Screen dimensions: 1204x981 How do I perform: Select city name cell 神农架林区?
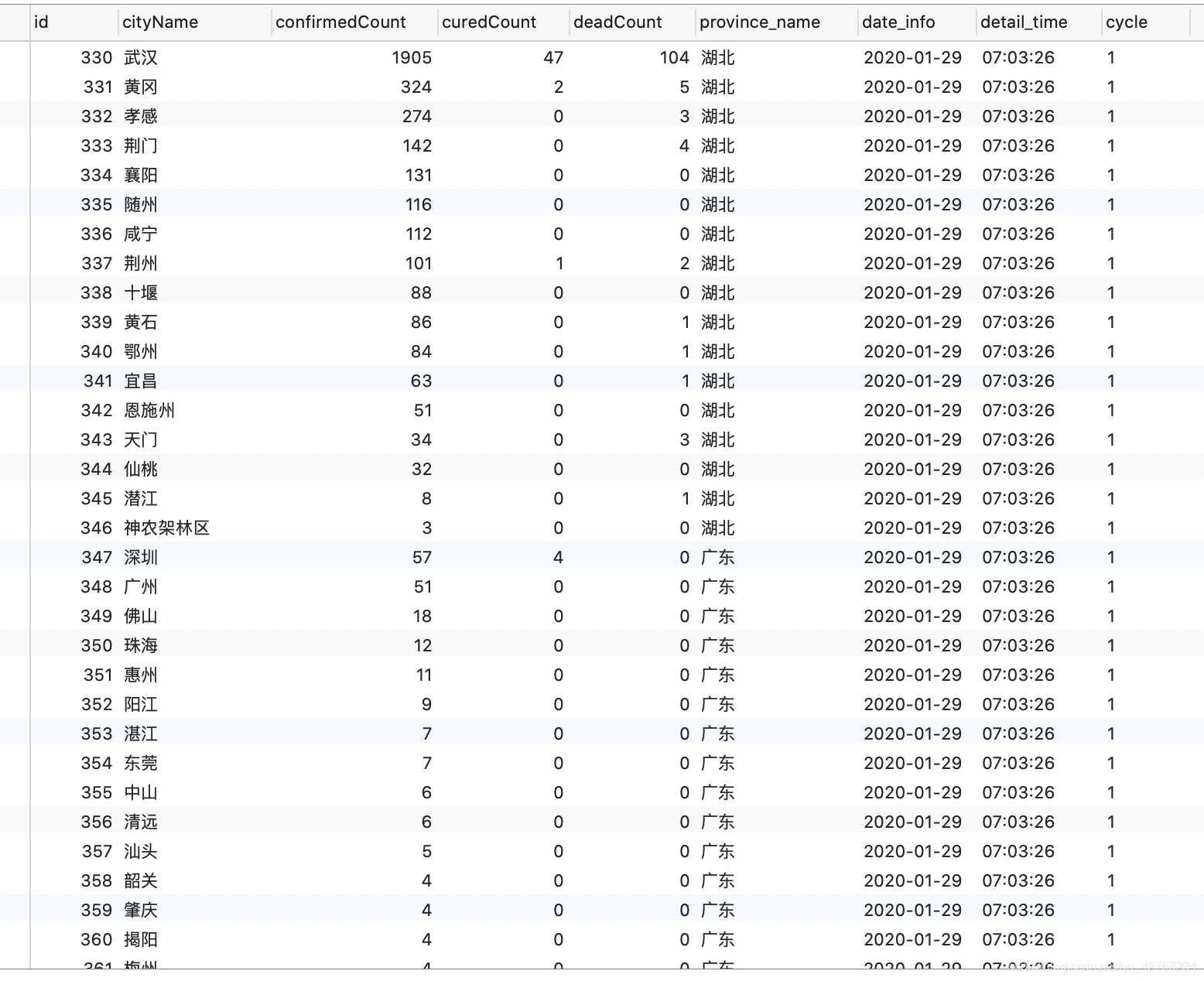point(167,528)
